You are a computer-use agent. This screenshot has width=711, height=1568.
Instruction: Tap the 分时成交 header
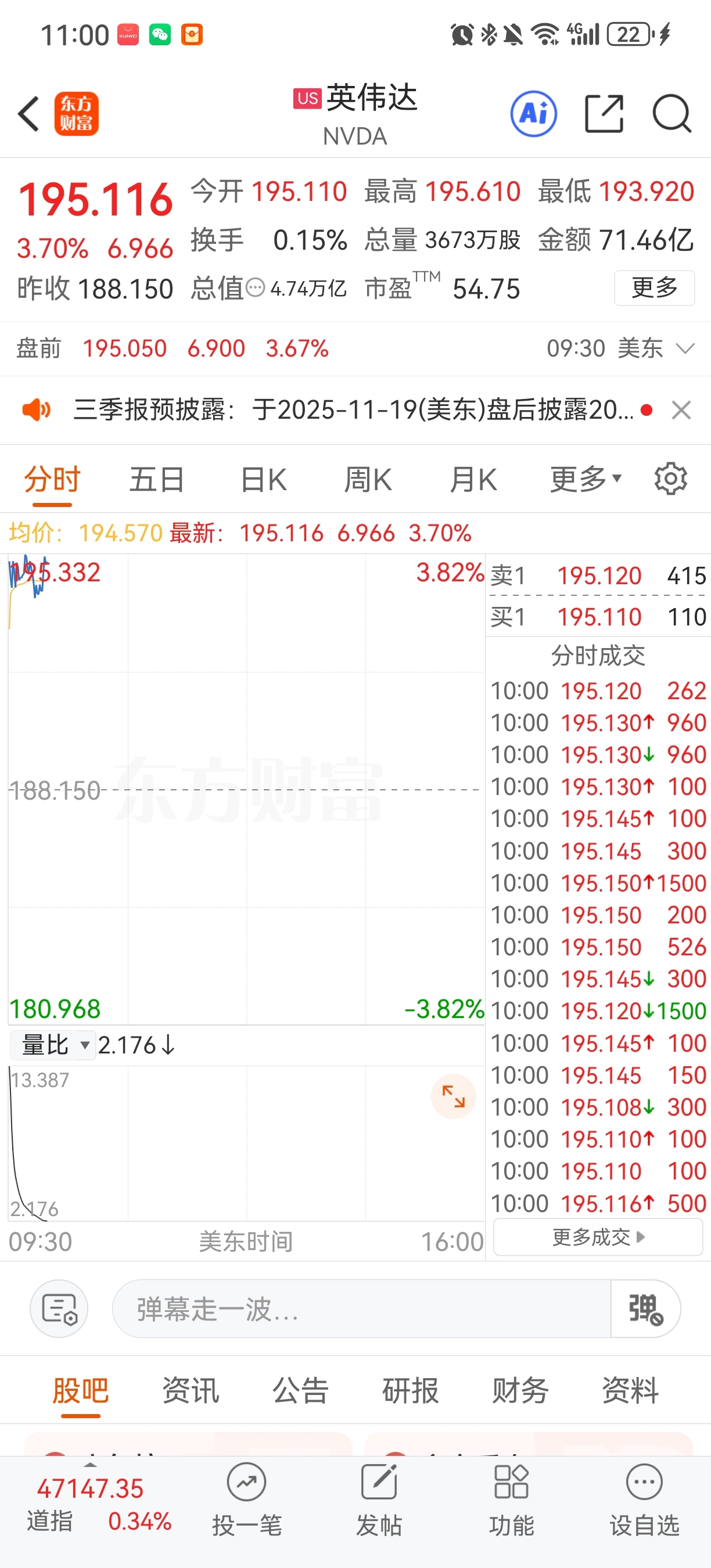[x=598, y=656]
